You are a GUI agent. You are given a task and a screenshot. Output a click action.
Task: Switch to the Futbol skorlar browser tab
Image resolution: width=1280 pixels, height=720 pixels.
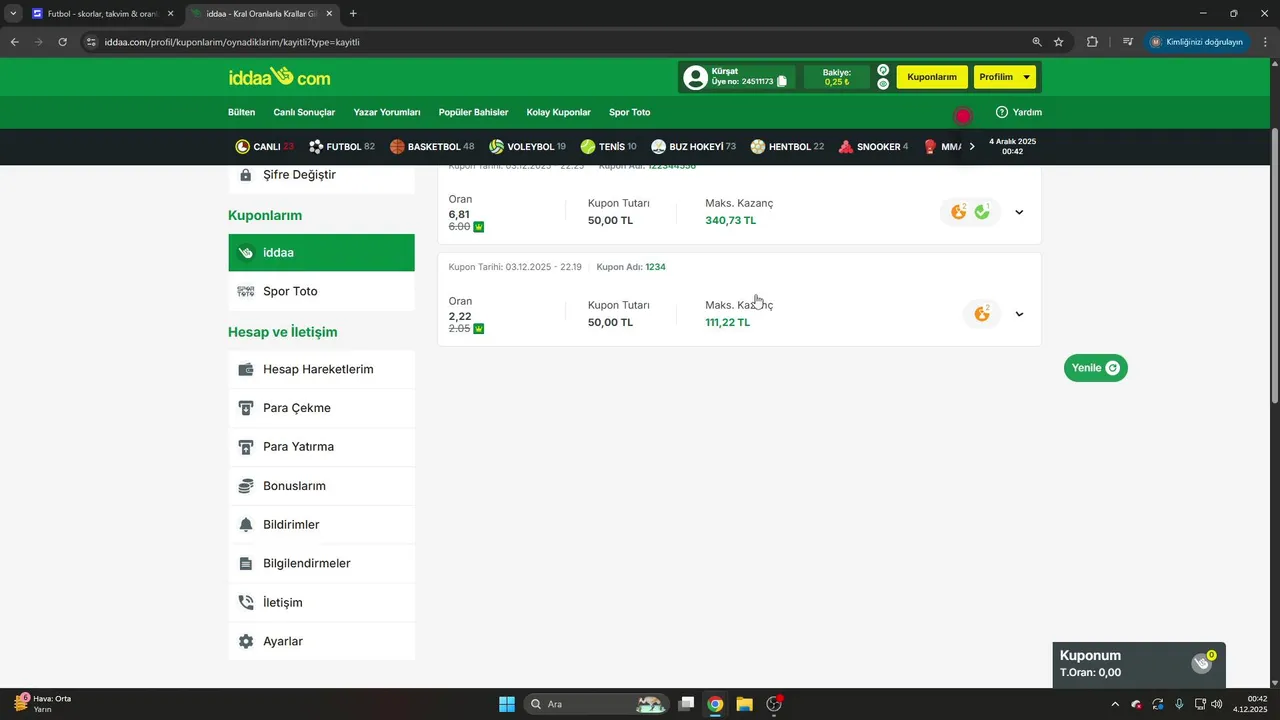pos(104,14)
